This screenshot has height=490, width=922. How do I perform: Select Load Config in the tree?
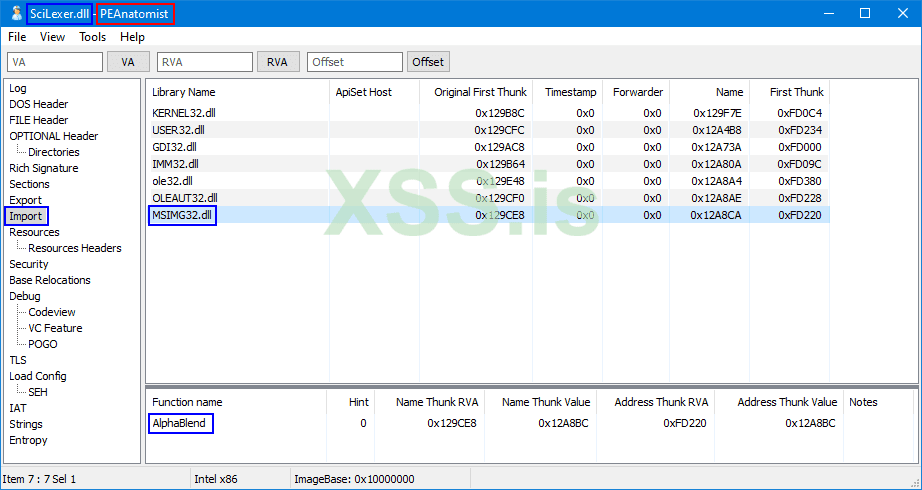point(38,376)
